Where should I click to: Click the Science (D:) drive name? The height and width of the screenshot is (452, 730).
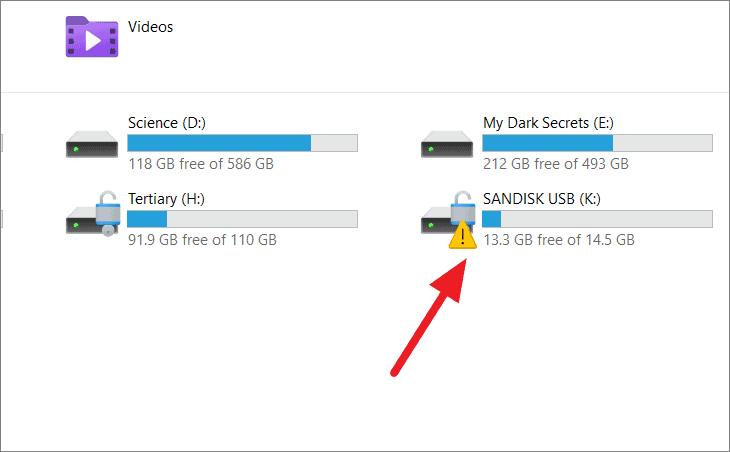pos(167,123)
